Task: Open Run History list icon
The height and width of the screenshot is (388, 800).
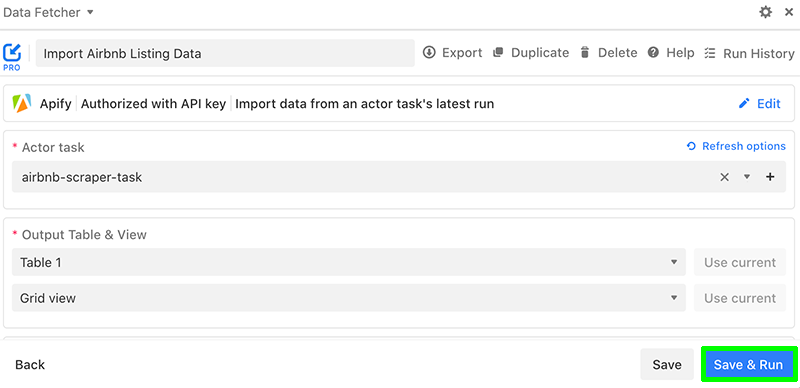Action: (710, 53)
